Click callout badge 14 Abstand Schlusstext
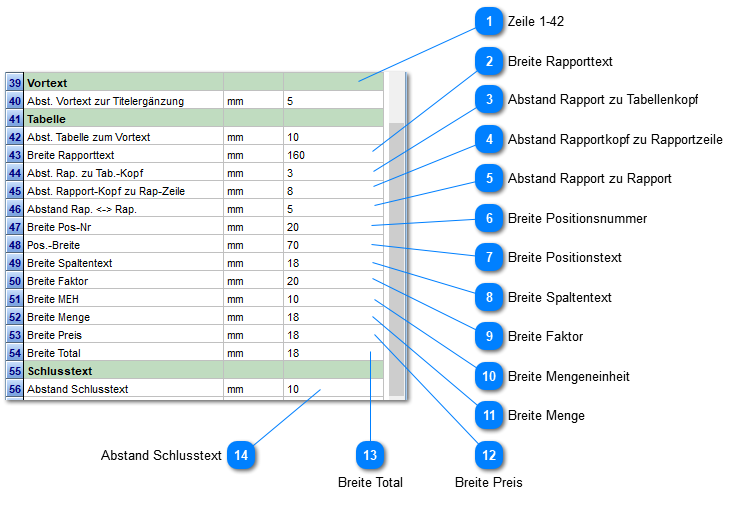Viewport: 739px width, 506px height. click(x=241, y=455)
